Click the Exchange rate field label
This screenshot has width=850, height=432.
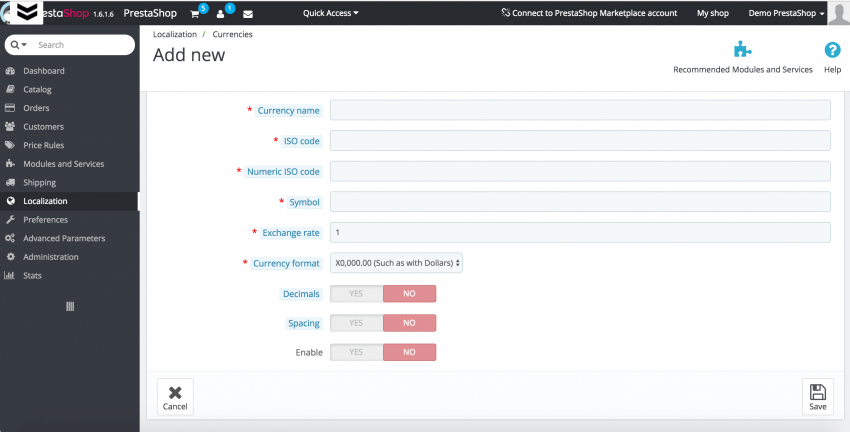coord(291,233)
